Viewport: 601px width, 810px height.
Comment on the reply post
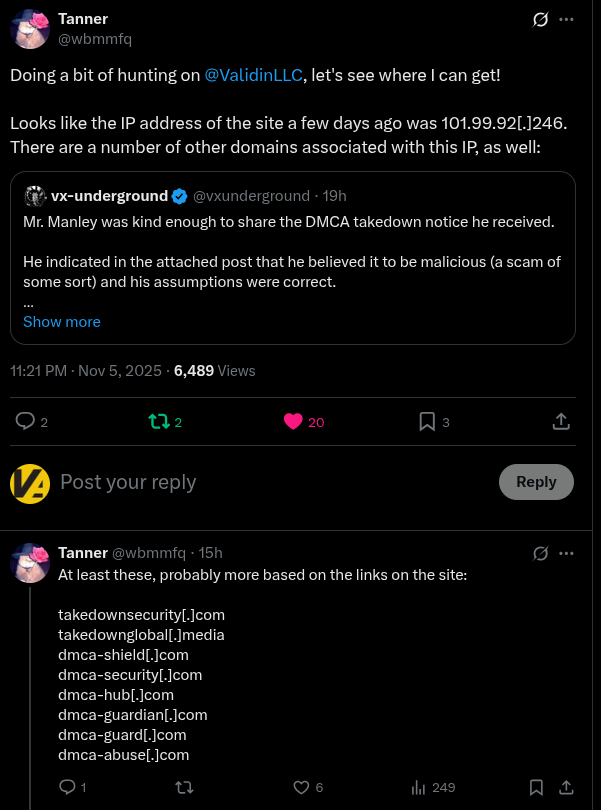tap(68, 787)
